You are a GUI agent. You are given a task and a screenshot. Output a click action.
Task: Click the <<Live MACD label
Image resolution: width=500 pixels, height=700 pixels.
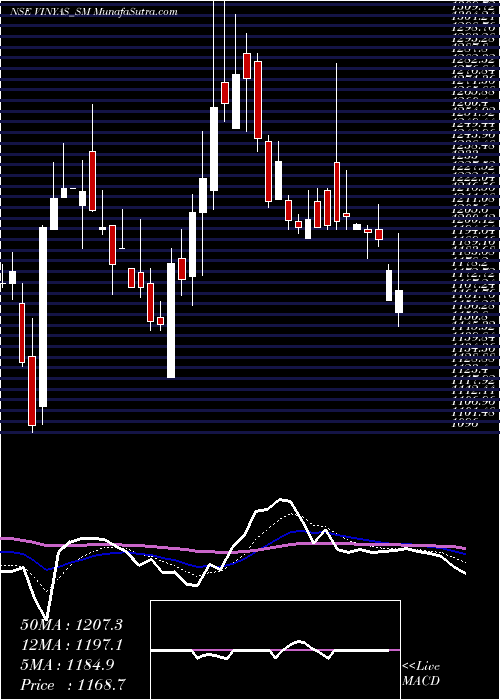coord(421,674)
